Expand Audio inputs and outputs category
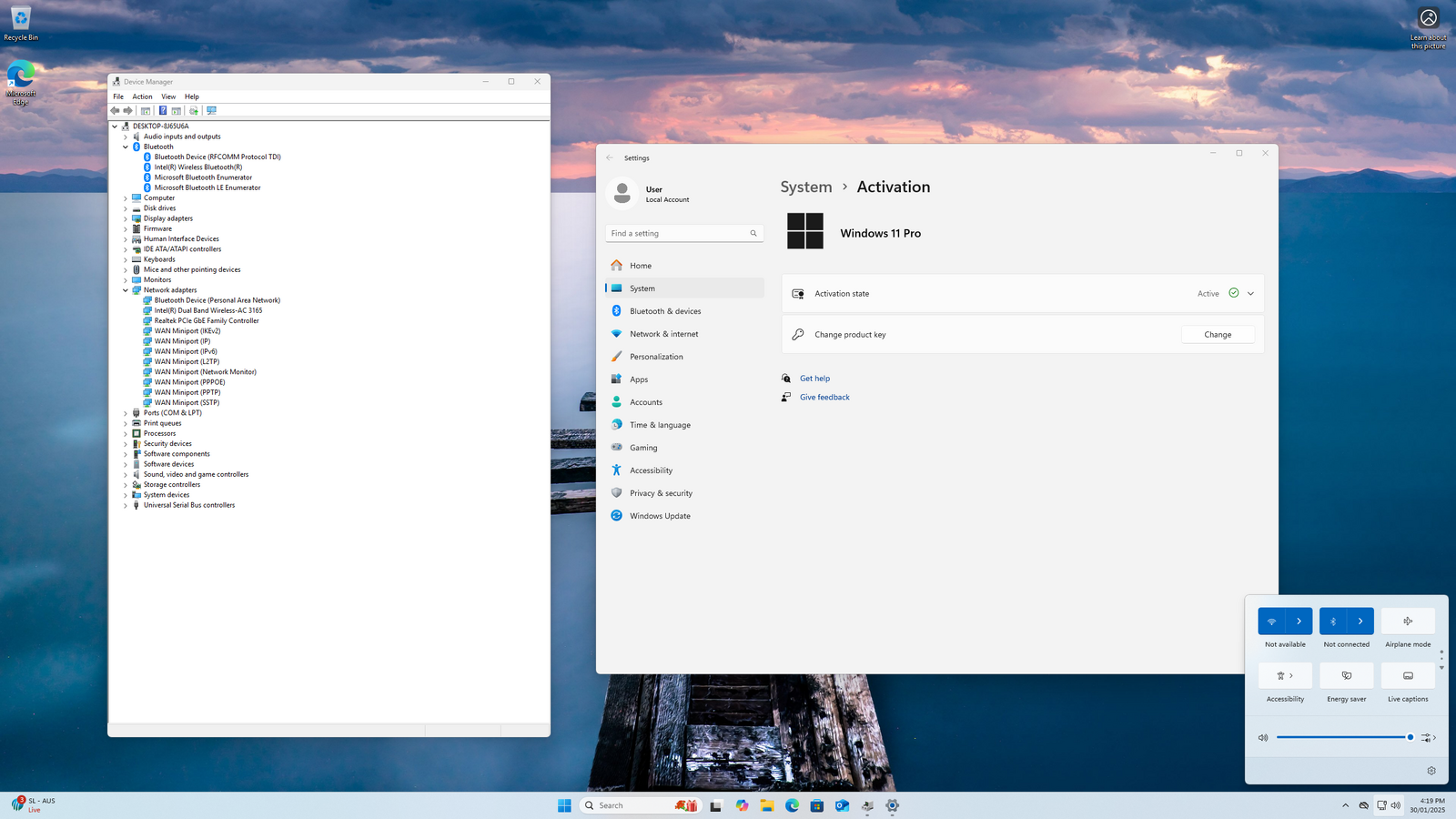1456x819 pixels. click(x=126, y=136)
